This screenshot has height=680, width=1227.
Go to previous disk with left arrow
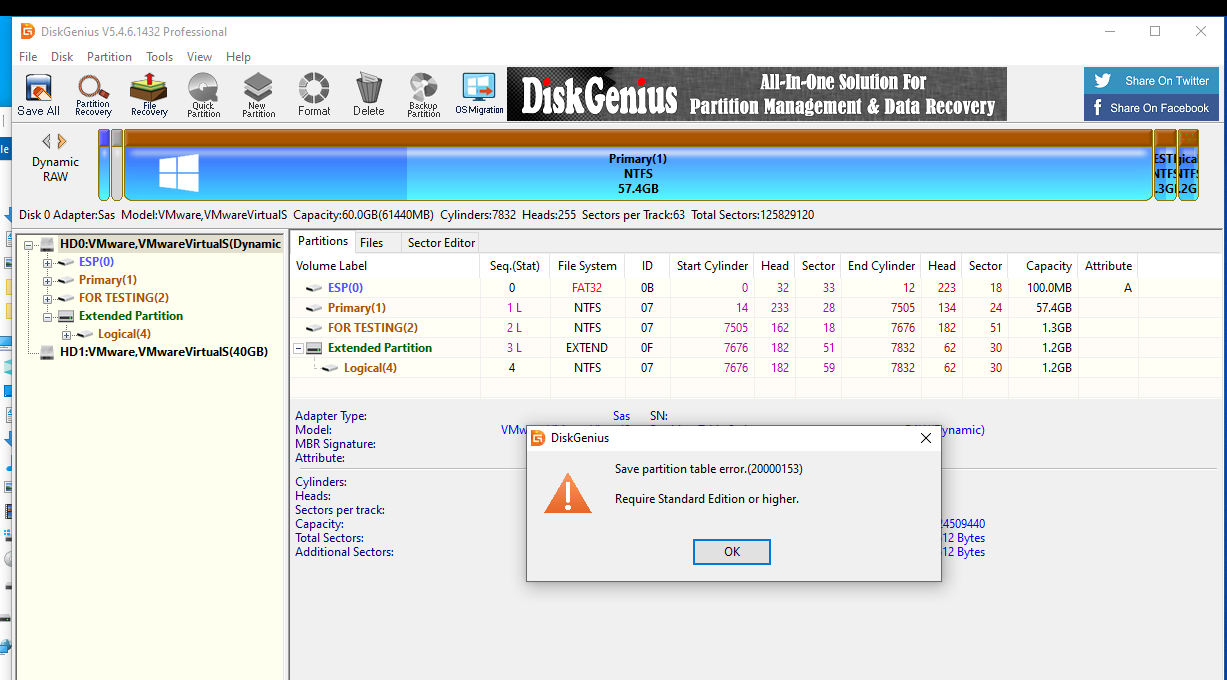[x=46, y=142]
